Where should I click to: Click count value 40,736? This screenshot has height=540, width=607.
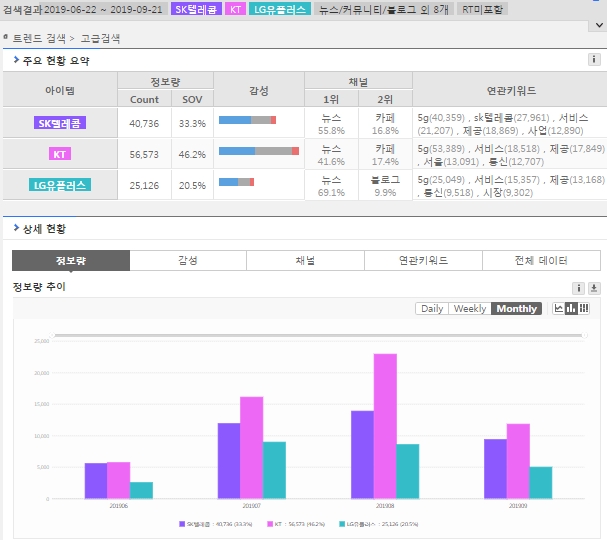(144, 123)
